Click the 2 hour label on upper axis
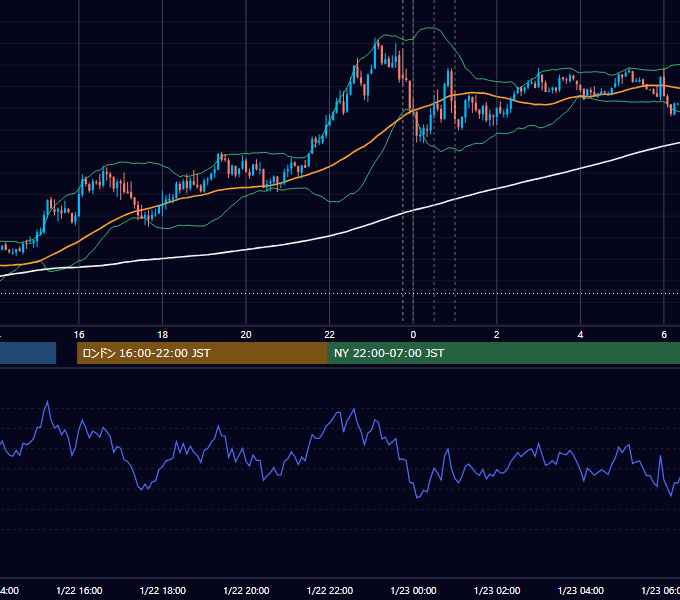Viewport: 680px width, 600px height. tap(497, 335)
